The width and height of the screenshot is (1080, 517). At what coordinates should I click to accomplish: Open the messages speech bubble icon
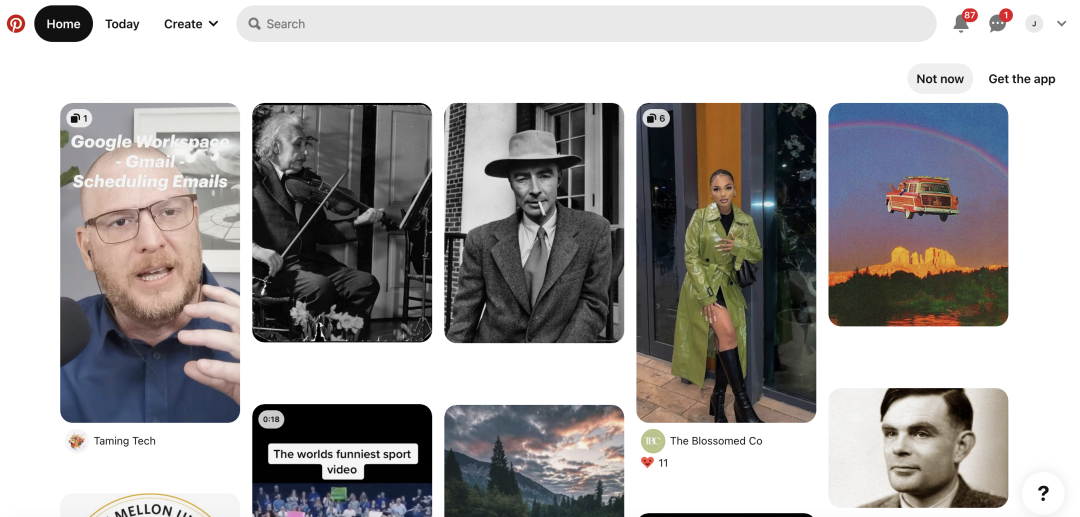tap(997, 24)
